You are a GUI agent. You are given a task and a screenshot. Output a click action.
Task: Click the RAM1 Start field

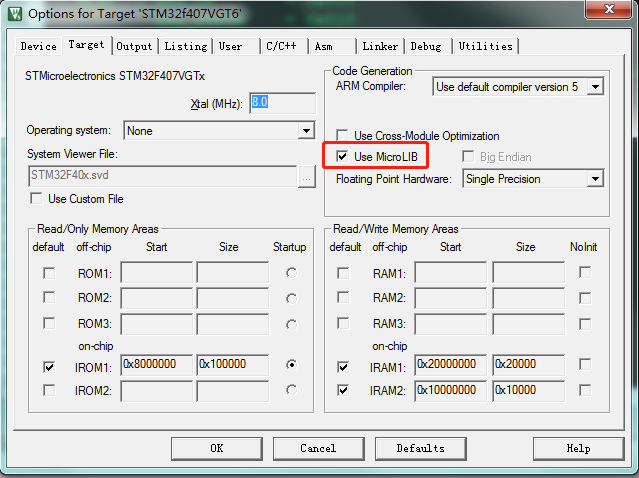(x=450, y=273)
